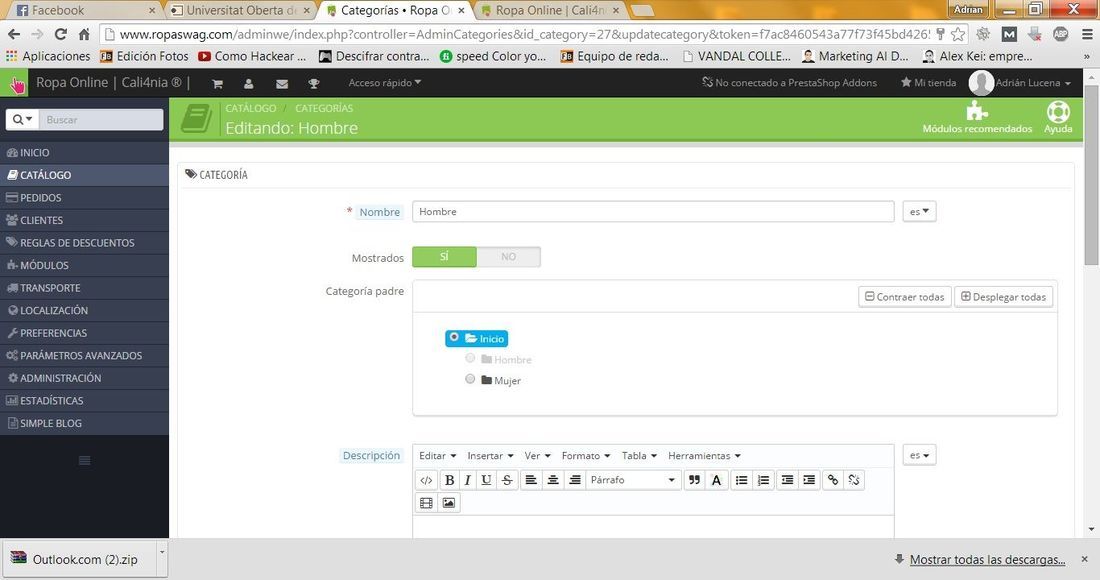Switch Mostrados toggle to NO
This screenshot has width=1100, height=580.
tap(509, 257)
